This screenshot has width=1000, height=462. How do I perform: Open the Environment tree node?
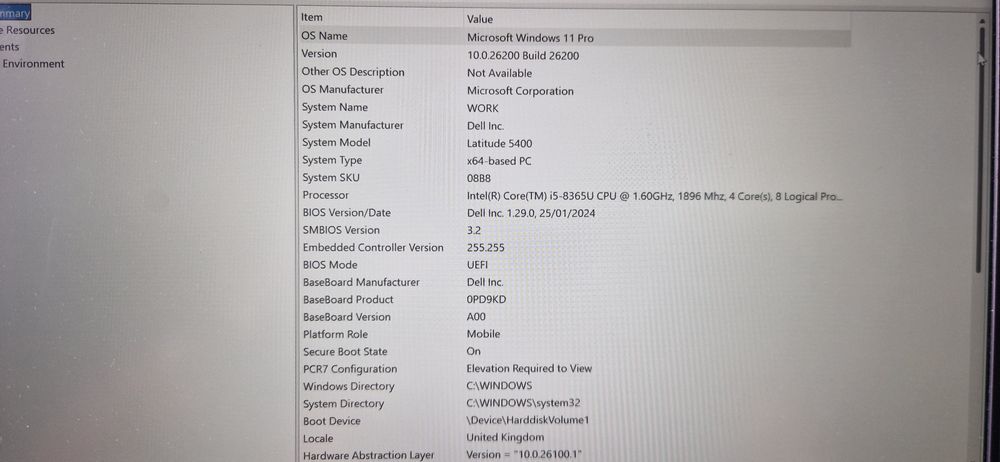33,64
